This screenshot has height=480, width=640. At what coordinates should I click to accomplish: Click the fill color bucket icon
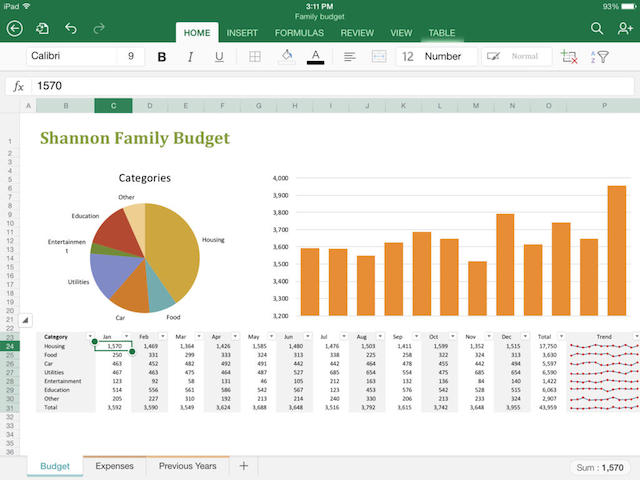pyautogui.click(x=287, y=56)
